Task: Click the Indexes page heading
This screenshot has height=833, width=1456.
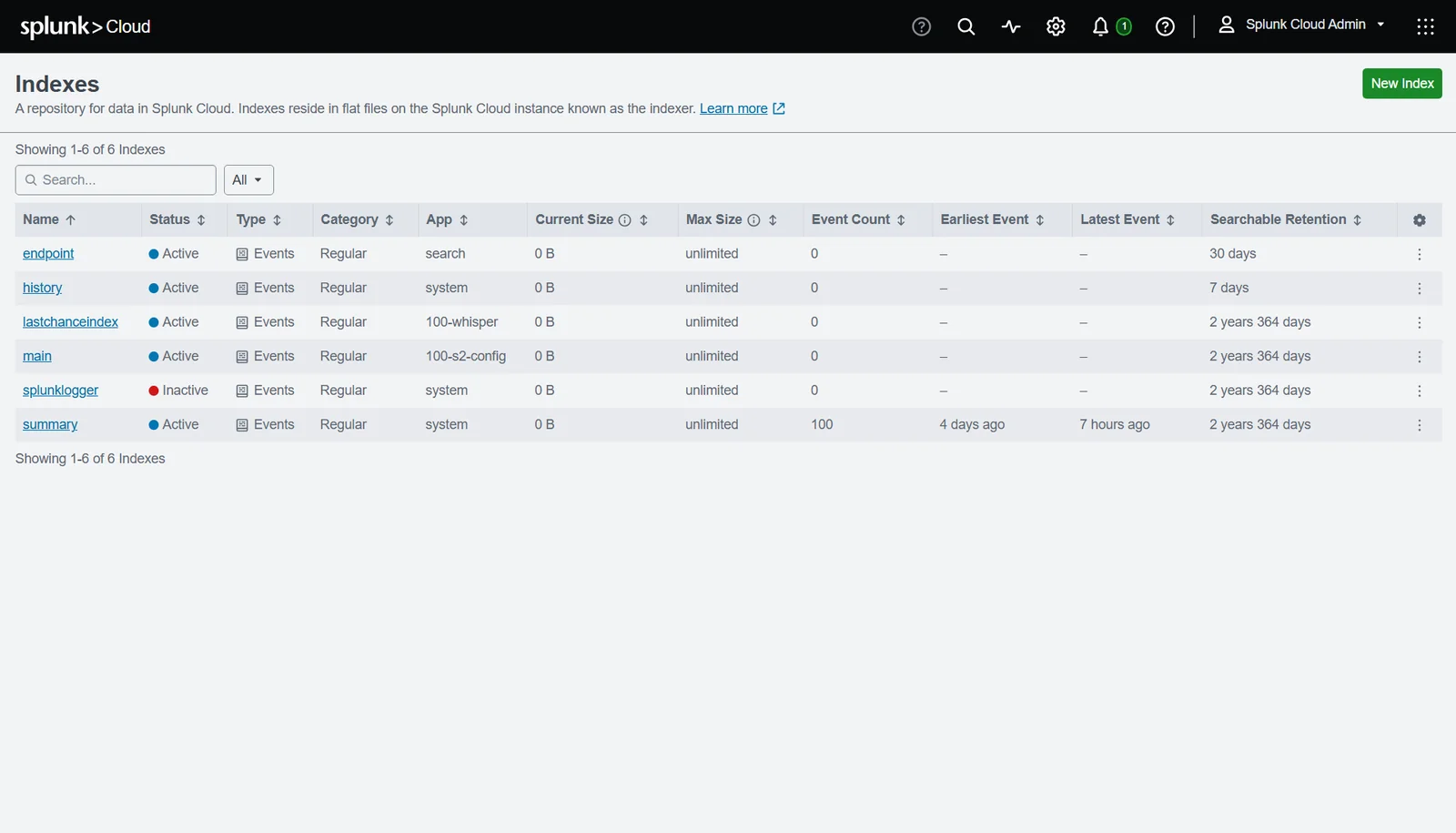Action: tap(57, 84)
